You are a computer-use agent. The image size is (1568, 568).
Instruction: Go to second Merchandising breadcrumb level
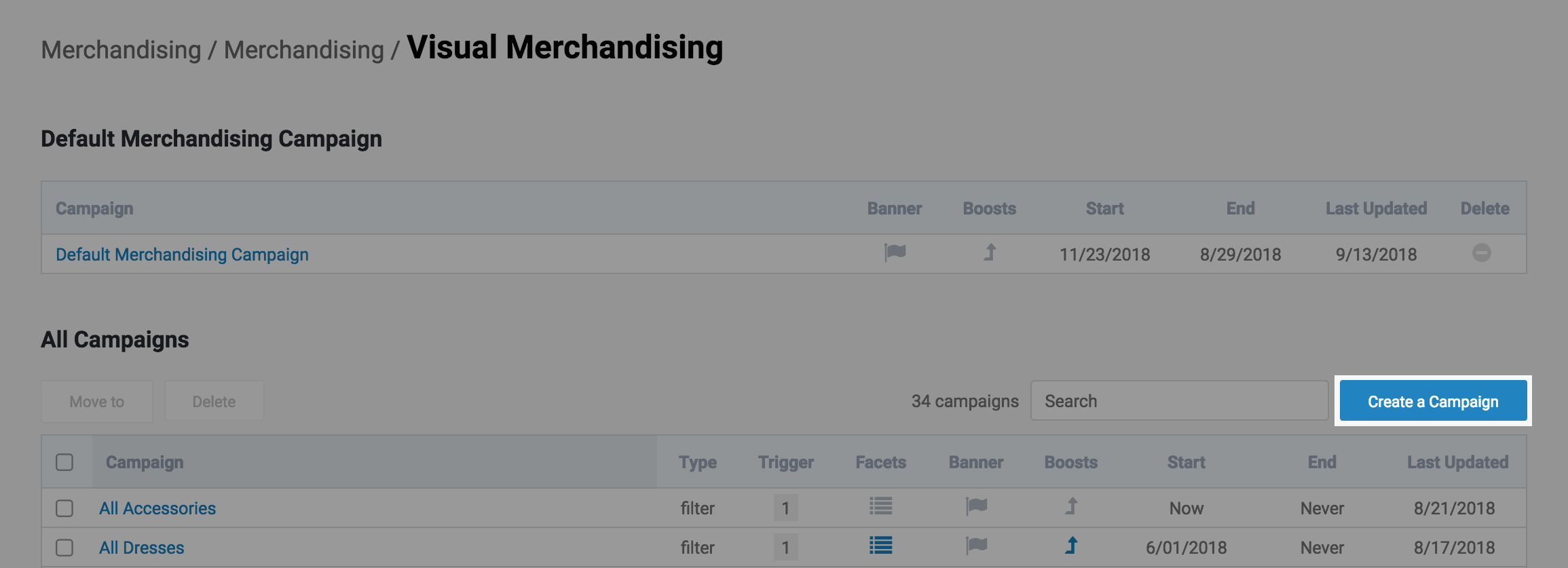tap(303, 50)
